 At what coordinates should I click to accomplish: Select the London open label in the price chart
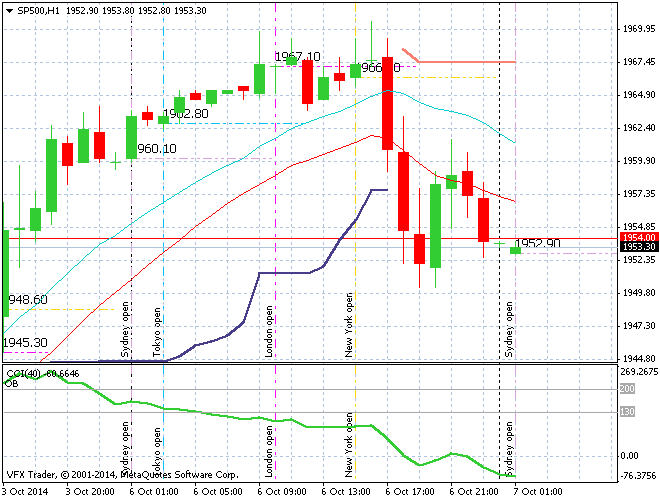point(269,332)
